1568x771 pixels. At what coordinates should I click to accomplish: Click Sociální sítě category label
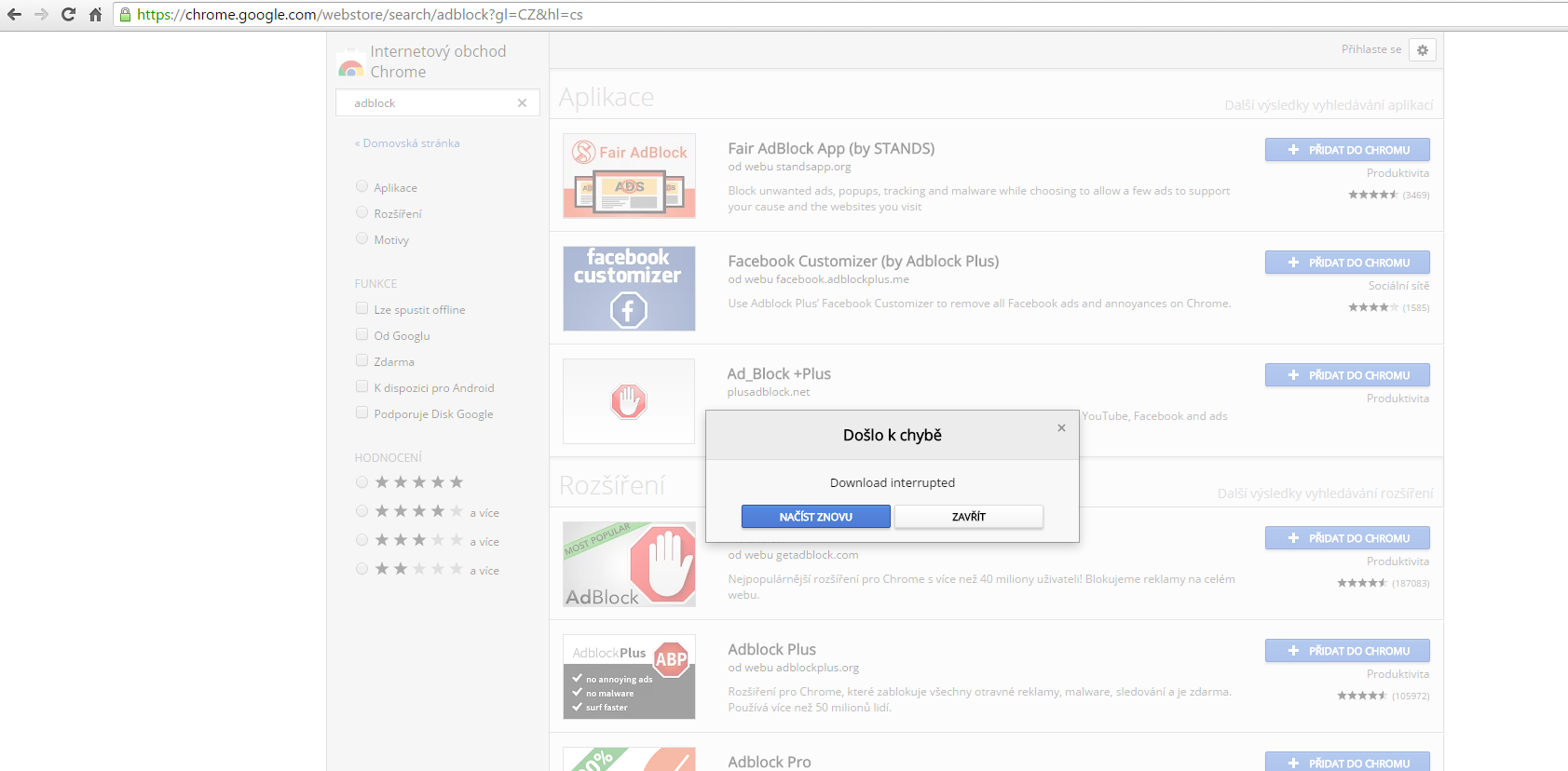1398,286
